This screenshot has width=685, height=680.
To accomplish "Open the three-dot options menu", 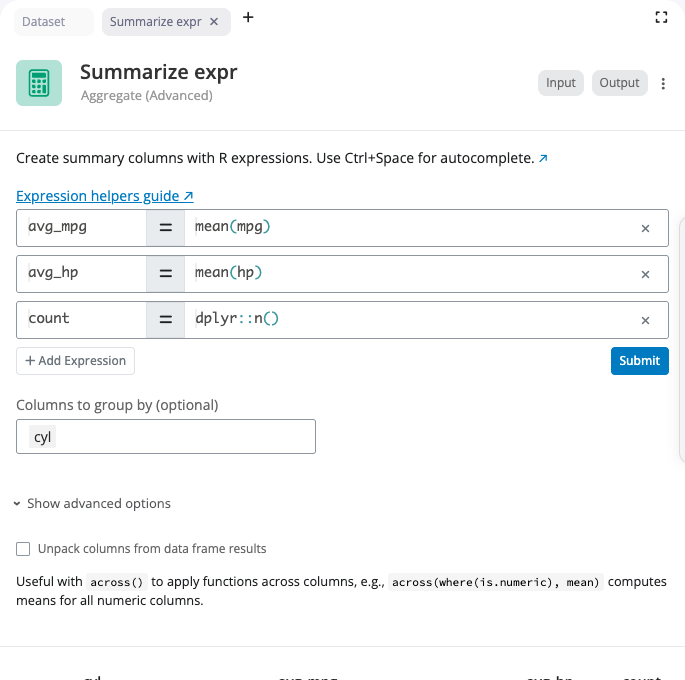I will click(663, 83).
